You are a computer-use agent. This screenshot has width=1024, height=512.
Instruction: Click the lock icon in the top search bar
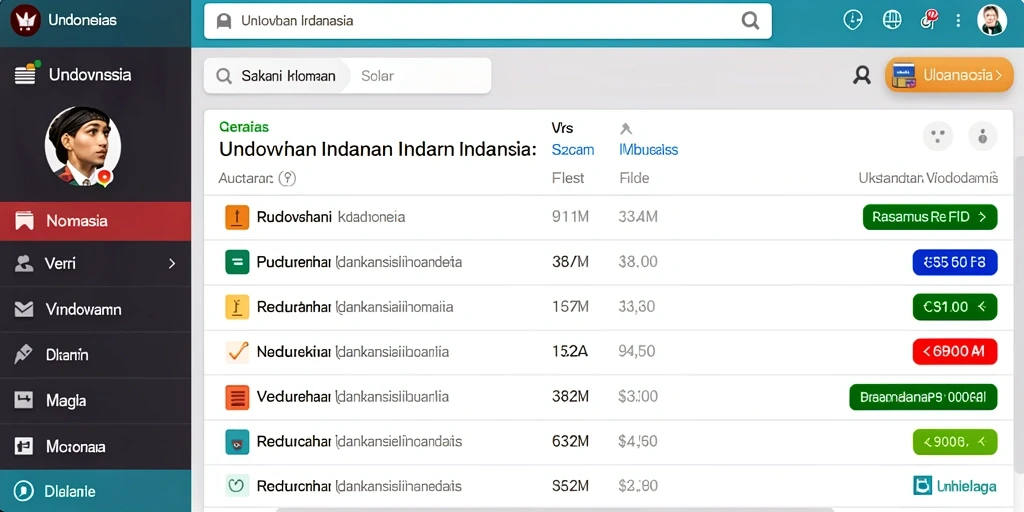(x=224, y=21)
